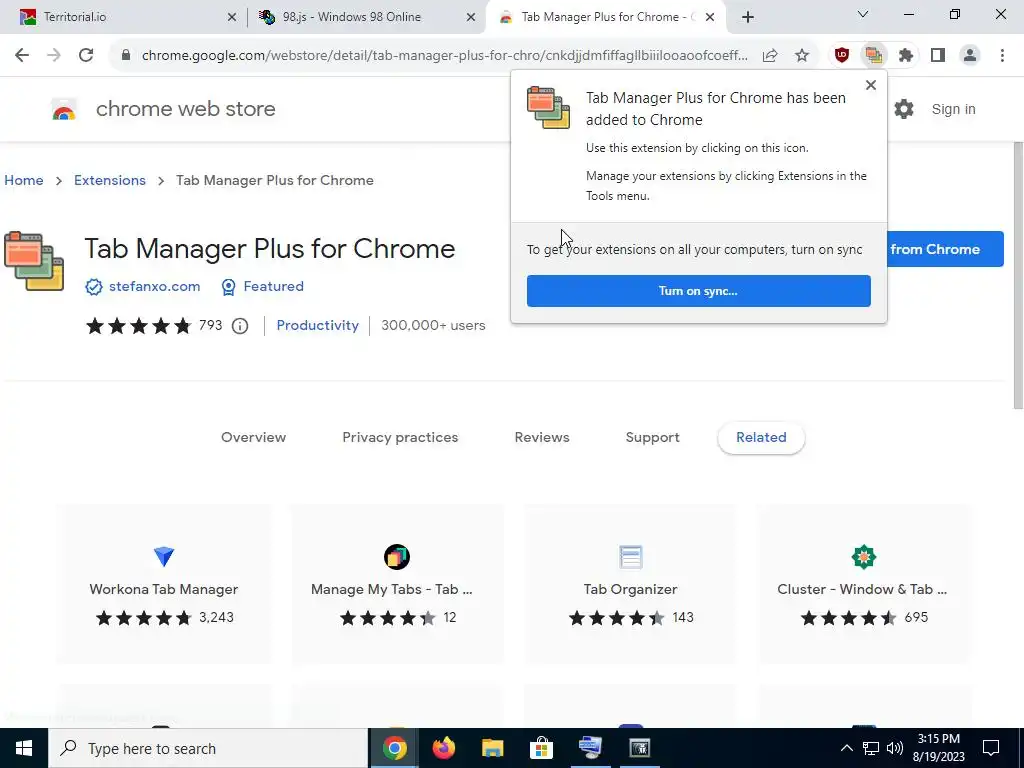The height and width of the screenshot is (768, 1024).
Task: Click the Chrome Web Store logo
Action: pos(64,110)
